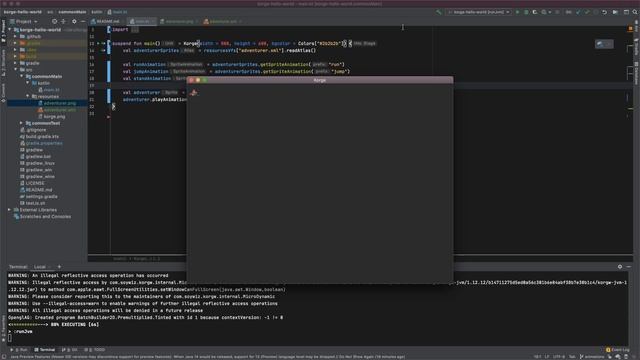Click commonMain breadcrumb in navigation bar
This screenshot has height=360, width=640.
tap(72, 12)
